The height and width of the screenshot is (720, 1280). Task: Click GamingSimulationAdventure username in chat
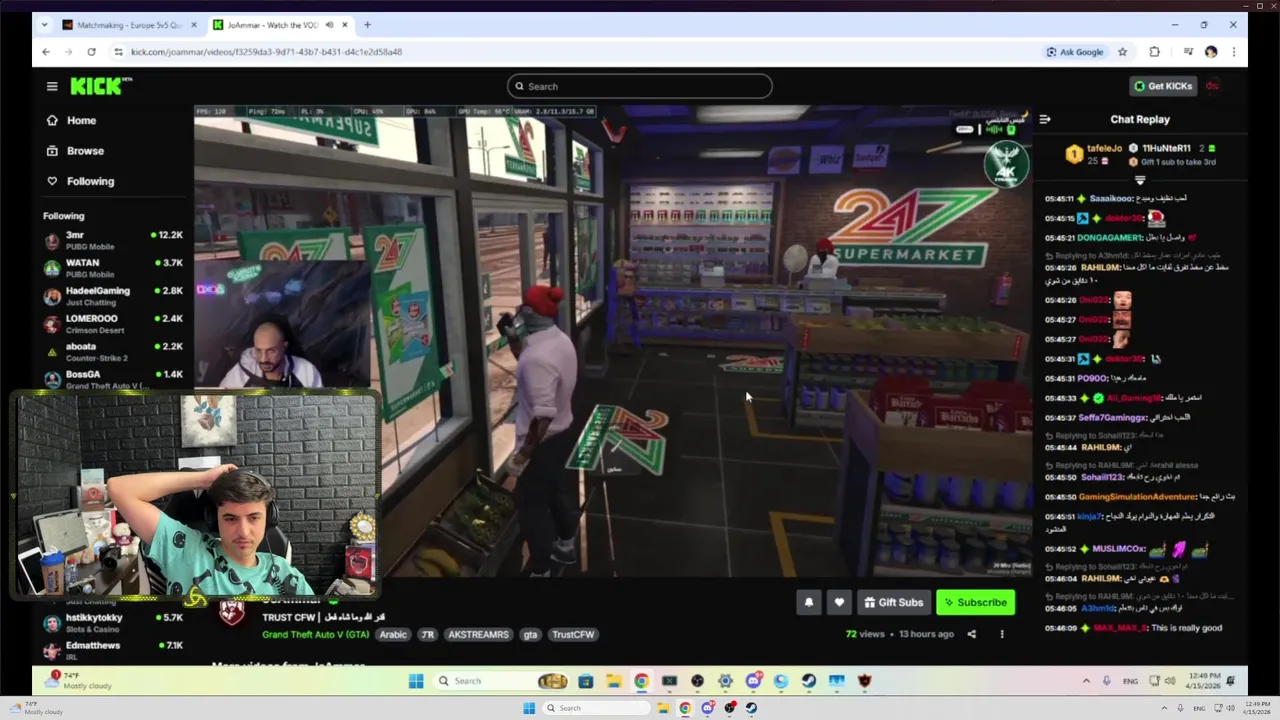(1137, 496)
